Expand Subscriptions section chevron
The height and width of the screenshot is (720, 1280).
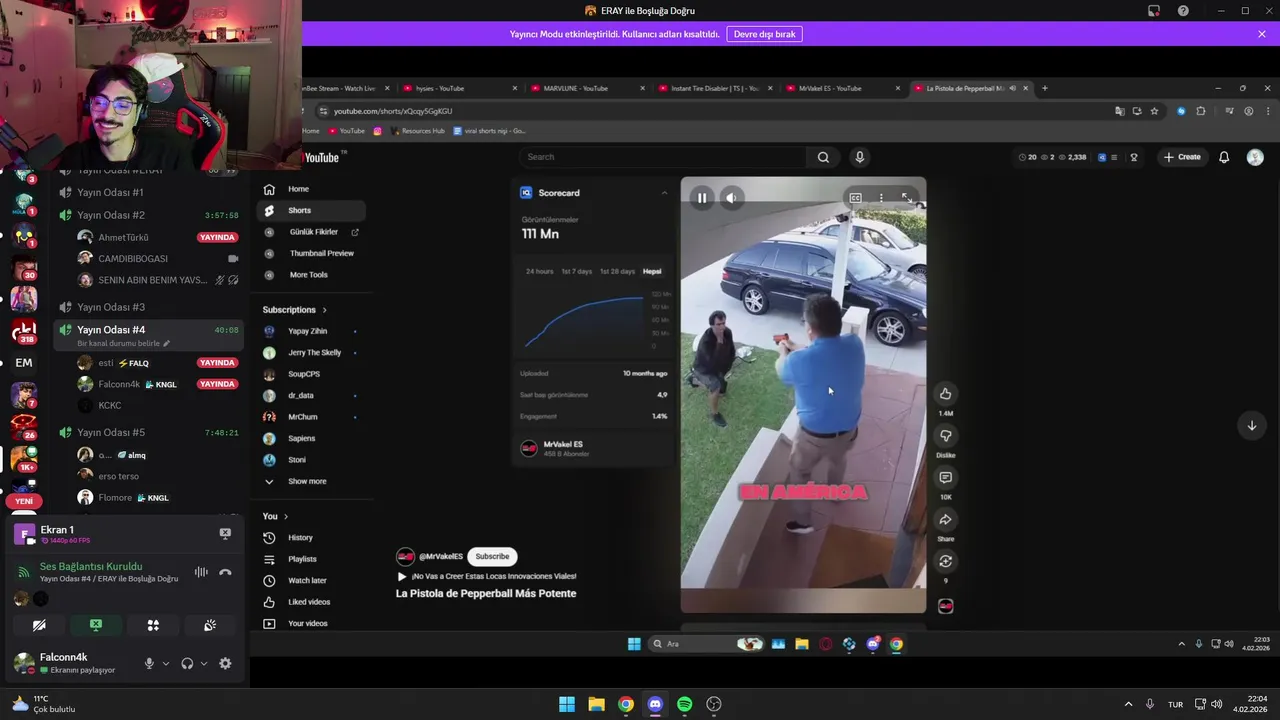324,310
